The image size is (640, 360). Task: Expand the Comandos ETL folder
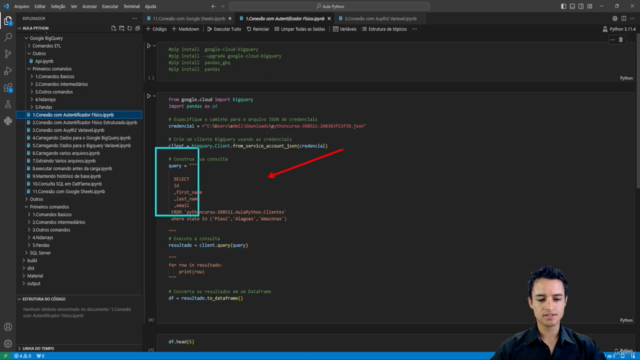click(x=47, y=46)
